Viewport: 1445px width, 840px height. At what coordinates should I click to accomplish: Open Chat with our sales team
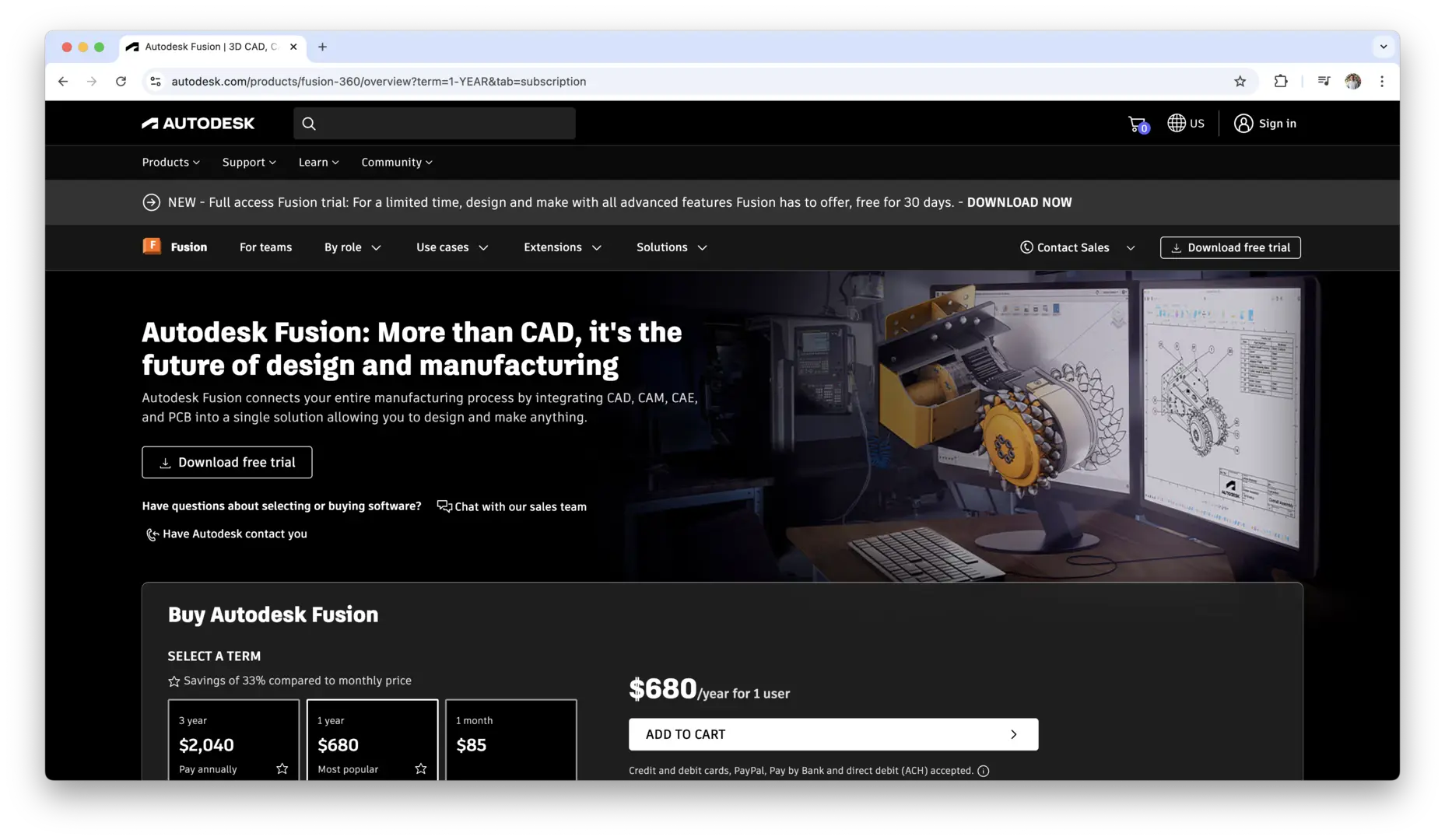(x=512, y=506)
